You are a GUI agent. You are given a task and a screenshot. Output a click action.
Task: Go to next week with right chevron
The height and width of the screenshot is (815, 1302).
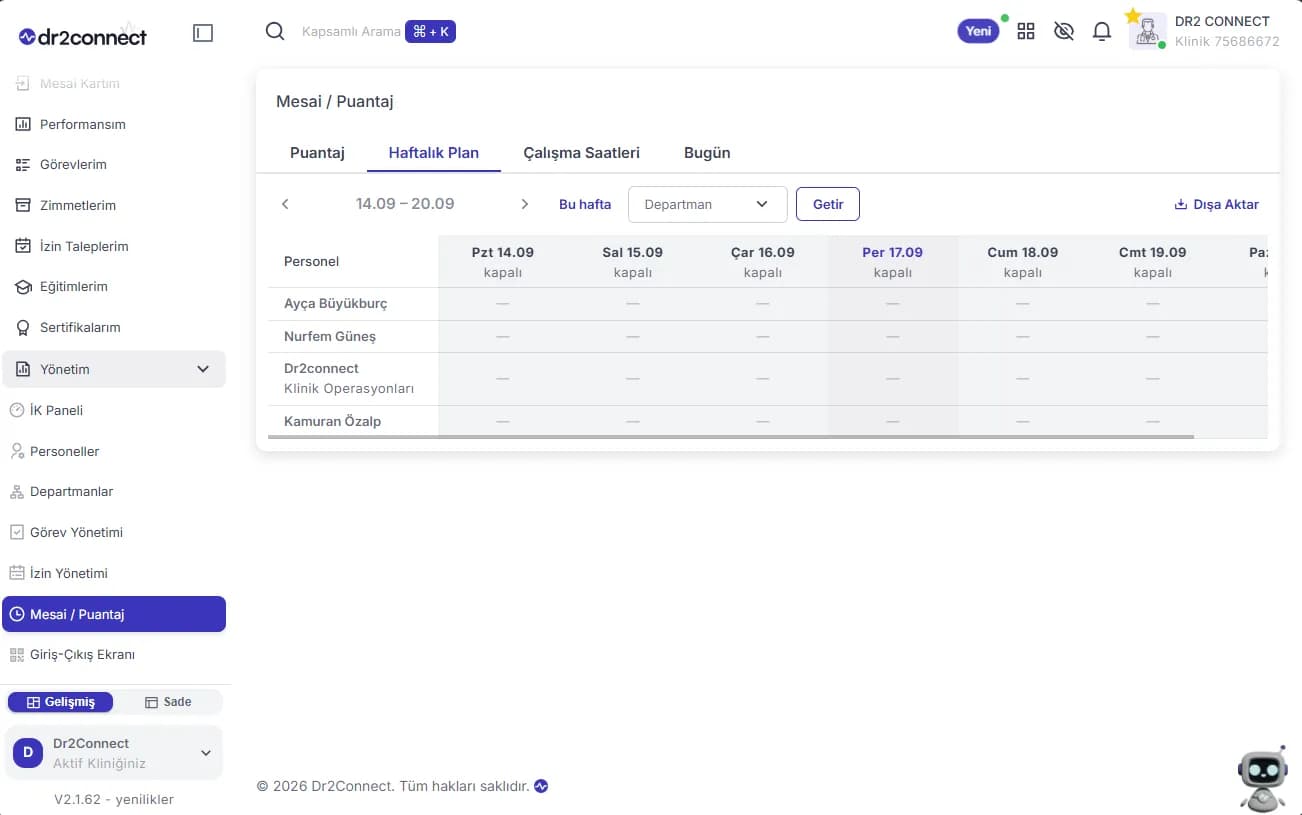[x=525, y=204]
